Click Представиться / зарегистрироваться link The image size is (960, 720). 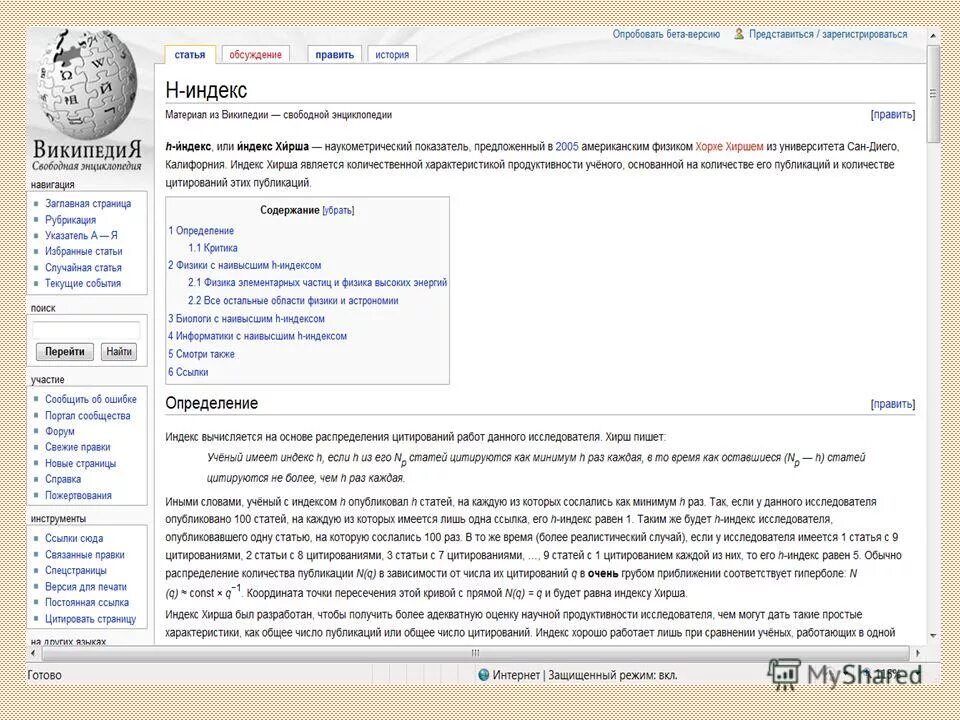point(828,34)
